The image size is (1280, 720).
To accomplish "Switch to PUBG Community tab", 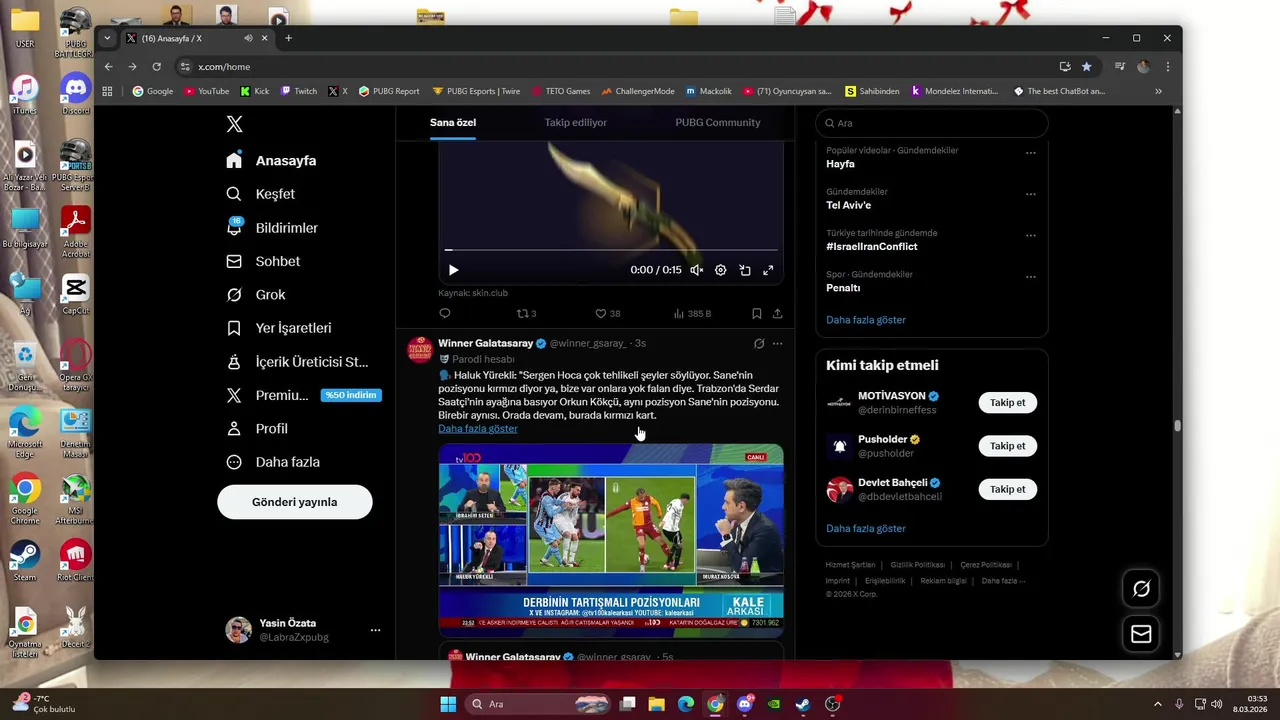I will click(x=718, y=122).
